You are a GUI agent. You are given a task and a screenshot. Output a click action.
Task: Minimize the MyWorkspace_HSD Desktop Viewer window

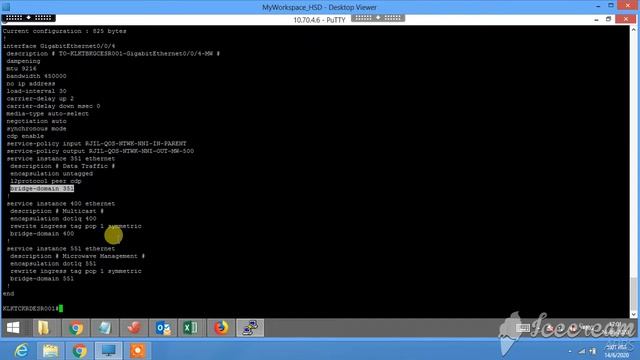(598, 6)
